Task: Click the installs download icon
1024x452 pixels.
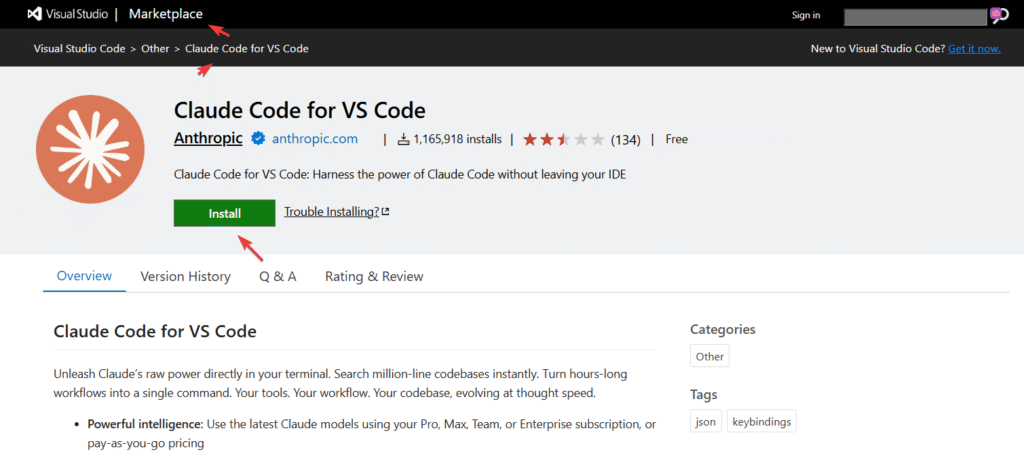Action: pyautogui.click(x=403, y=139)
